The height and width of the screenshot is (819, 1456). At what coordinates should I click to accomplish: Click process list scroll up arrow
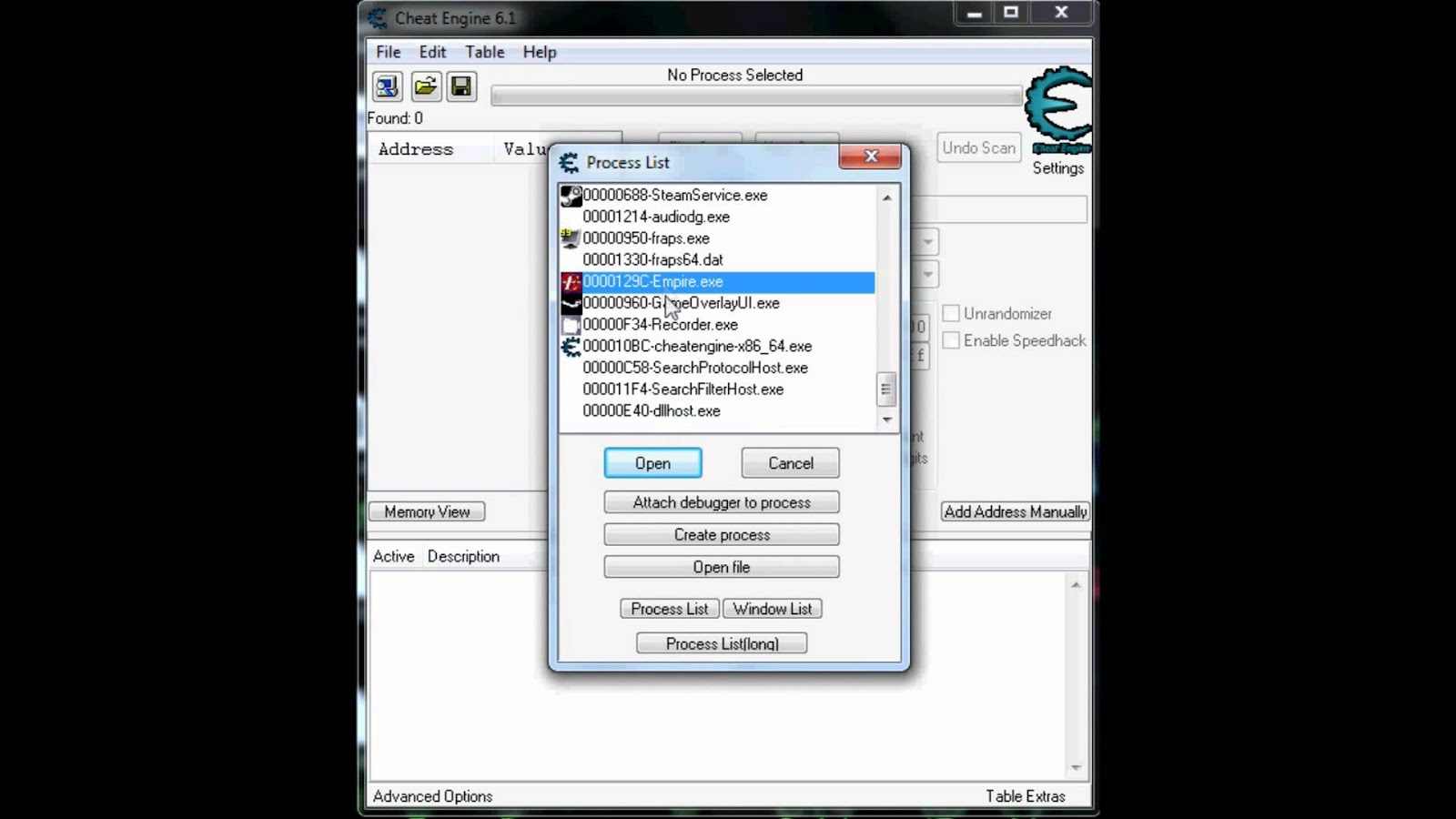[886, 197]
